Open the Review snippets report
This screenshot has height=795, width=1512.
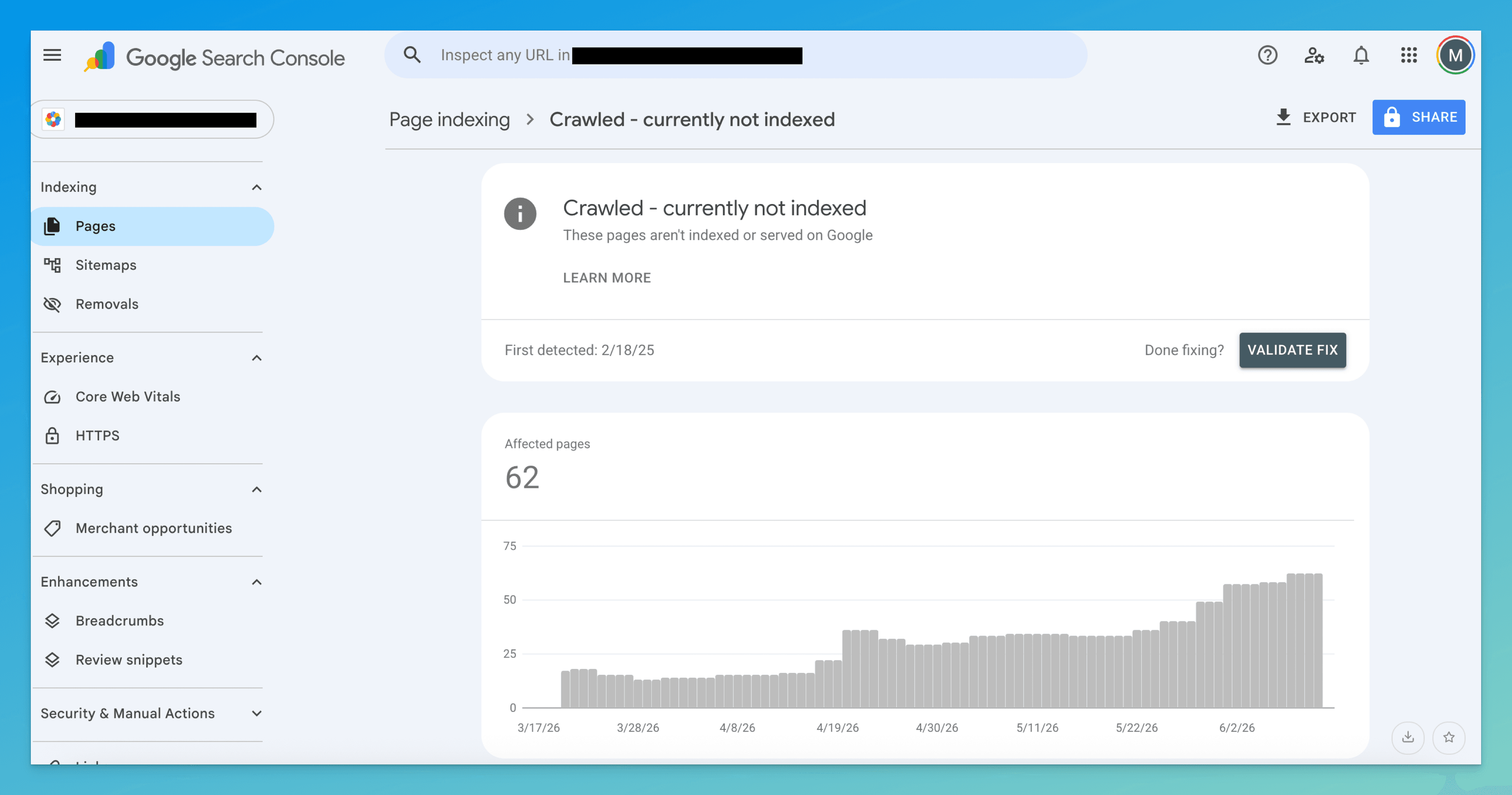pyautogui.click(x=153, y=660)
